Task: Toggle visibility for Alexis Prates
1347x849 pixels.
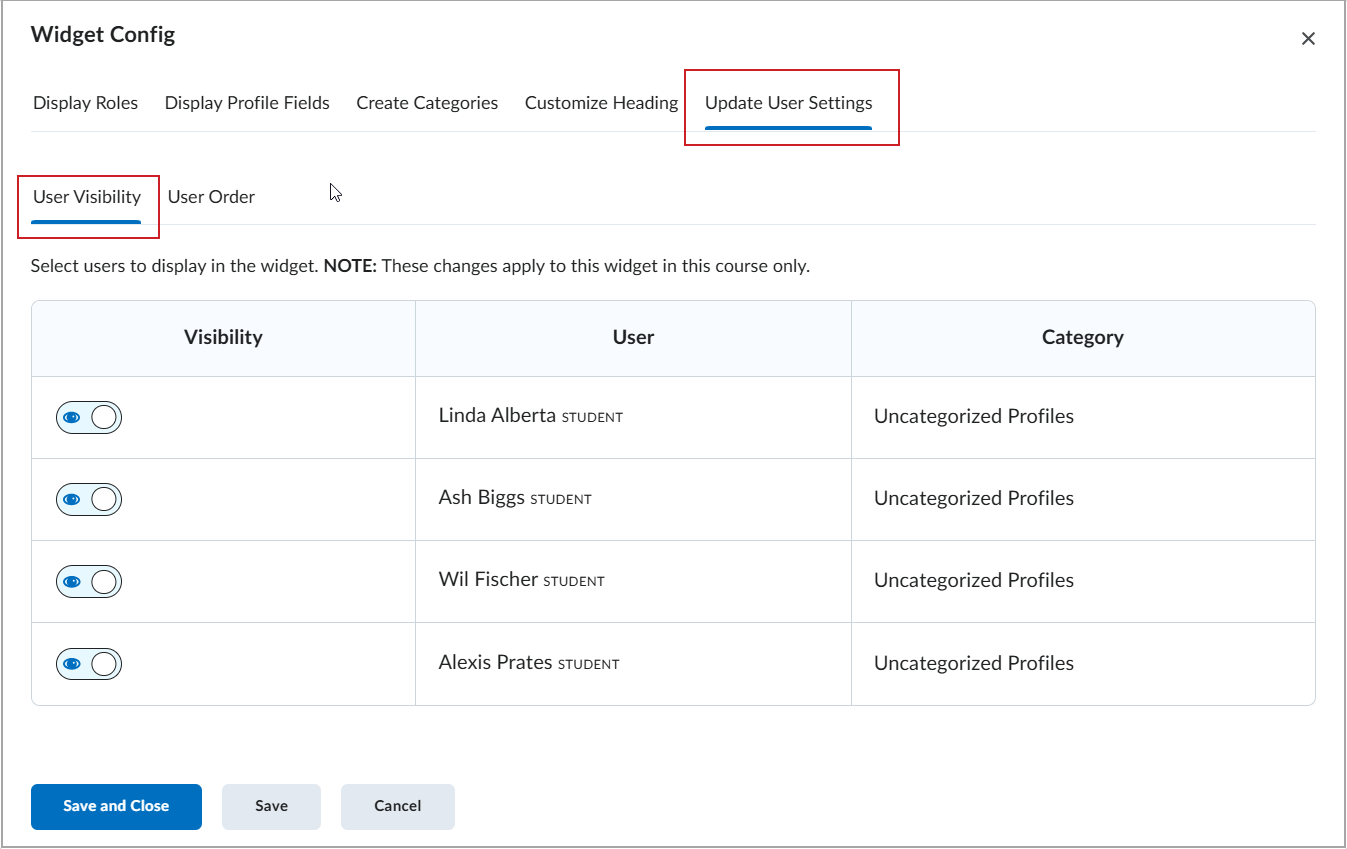Action: pos(89,663)
